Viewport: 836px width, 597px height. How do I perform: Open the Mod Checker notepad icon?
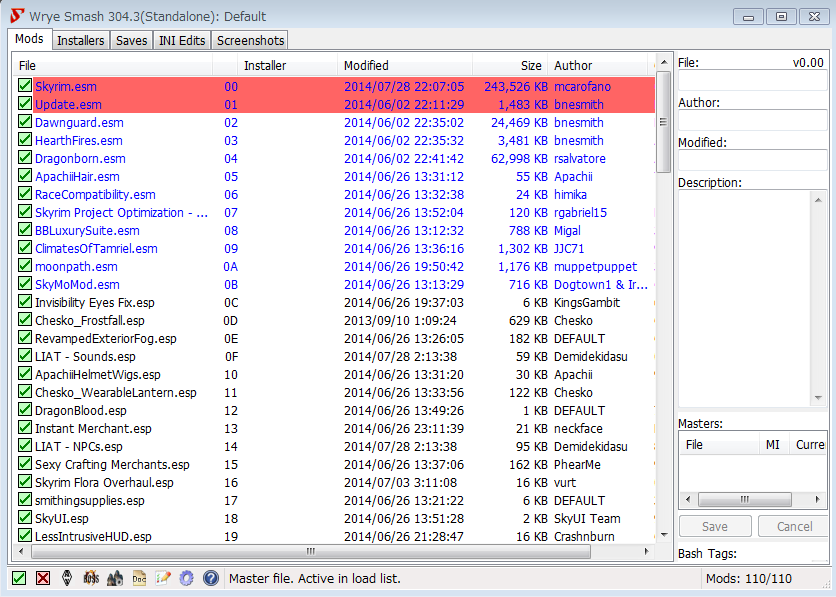[x=163, y=578]
